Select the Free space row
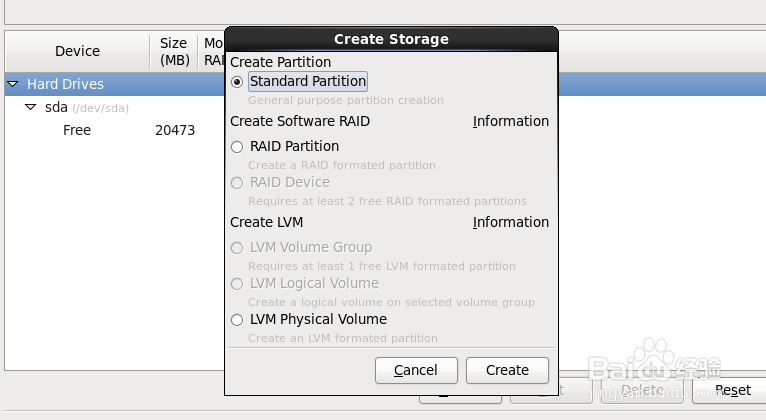Image resolution: width=766 pixels, height=420 pixels. click(x=77, y=130)
